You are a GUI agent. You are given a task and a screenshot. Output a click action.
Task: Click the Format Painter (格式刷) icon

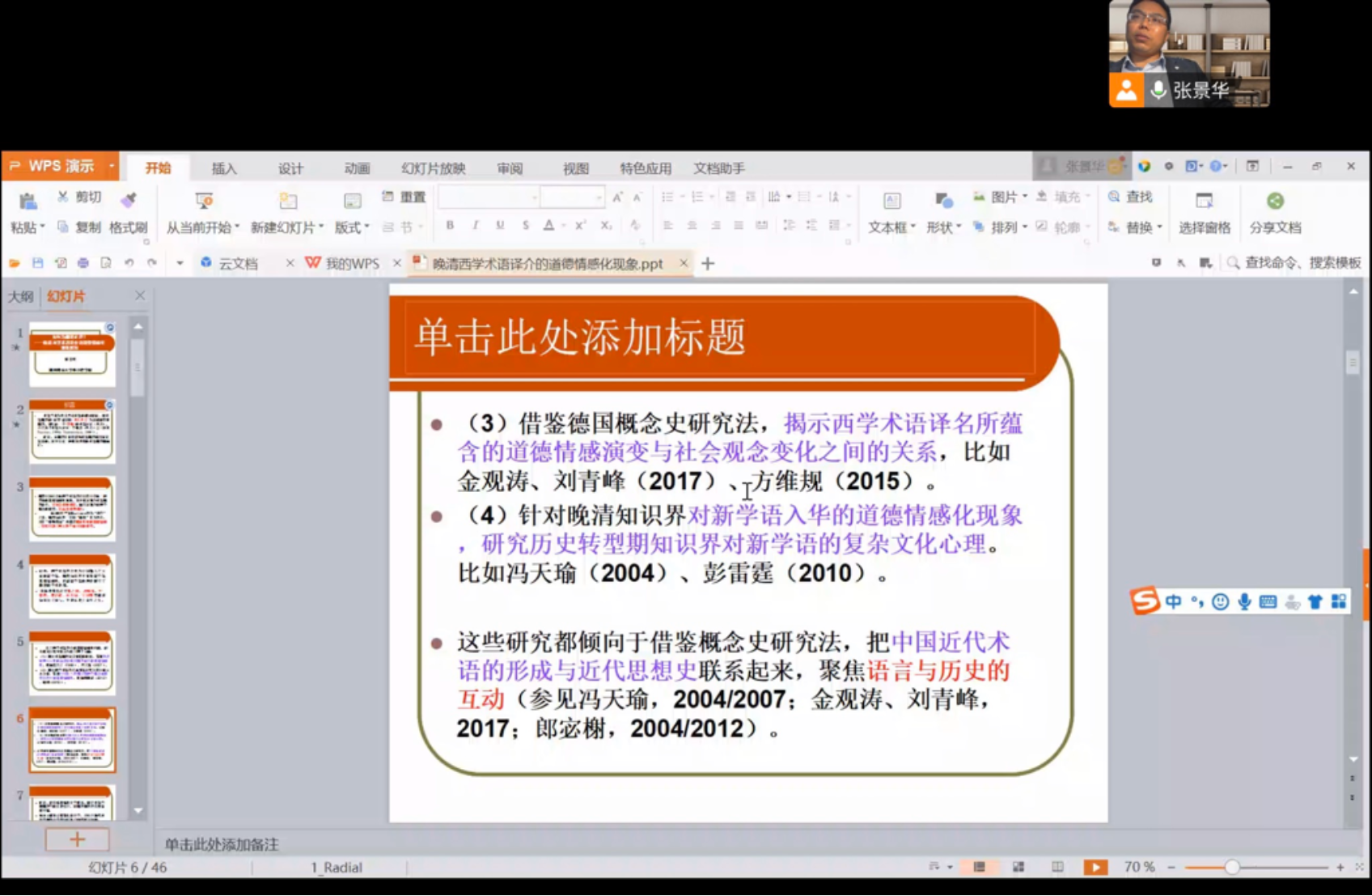129,200
